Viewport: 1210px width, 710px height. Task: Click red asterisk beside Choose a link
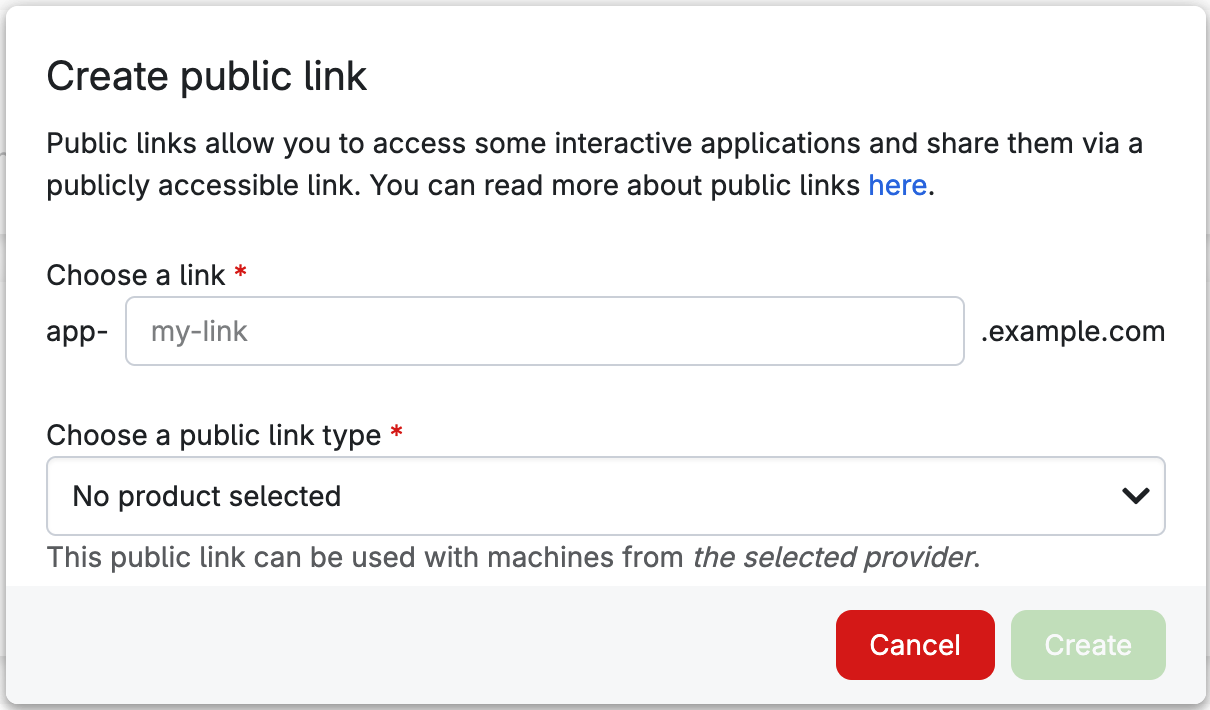point(240,272)
